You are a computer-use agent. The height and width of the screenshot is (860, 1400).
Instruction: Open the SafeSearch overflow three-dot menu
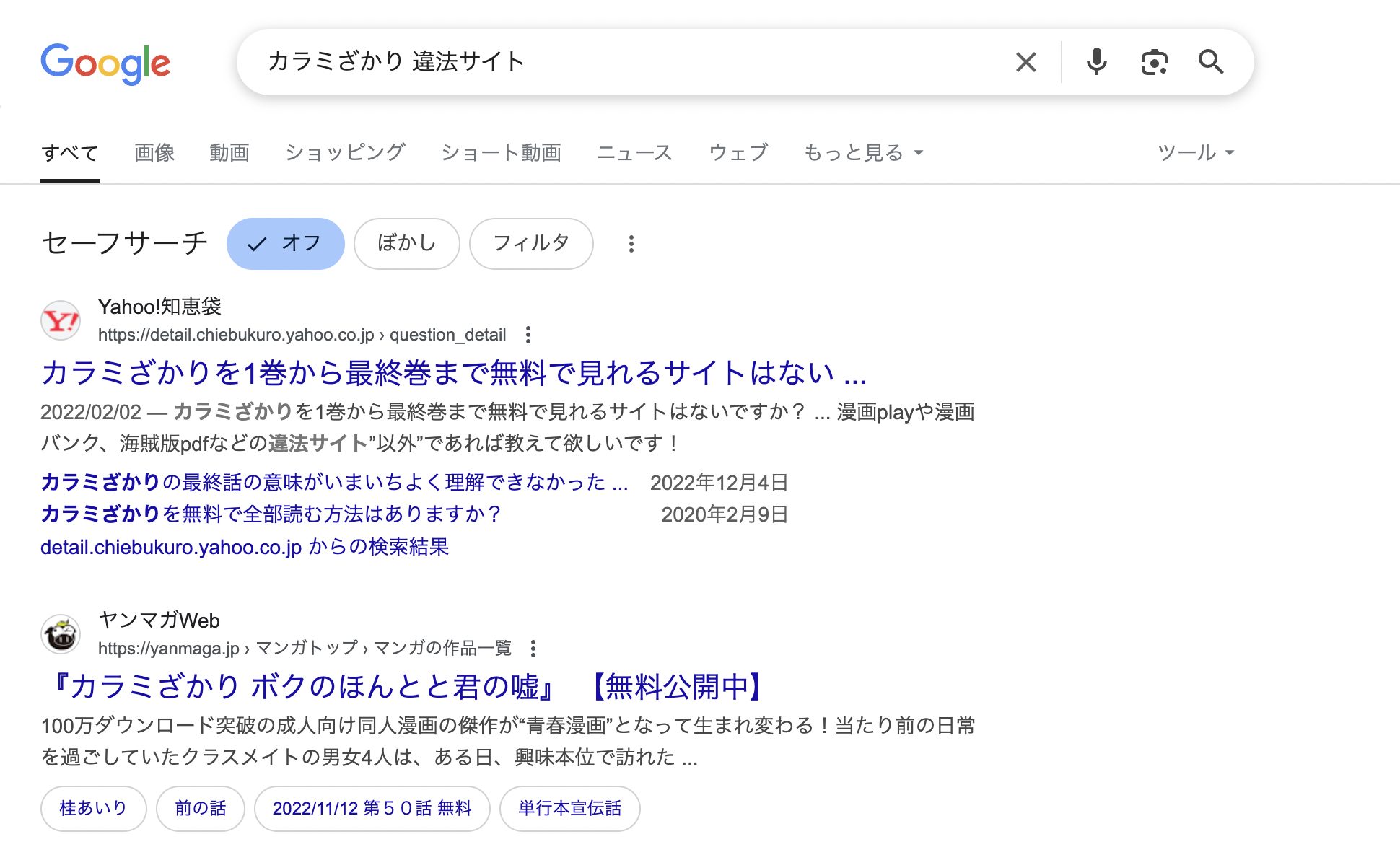point(631,244)
